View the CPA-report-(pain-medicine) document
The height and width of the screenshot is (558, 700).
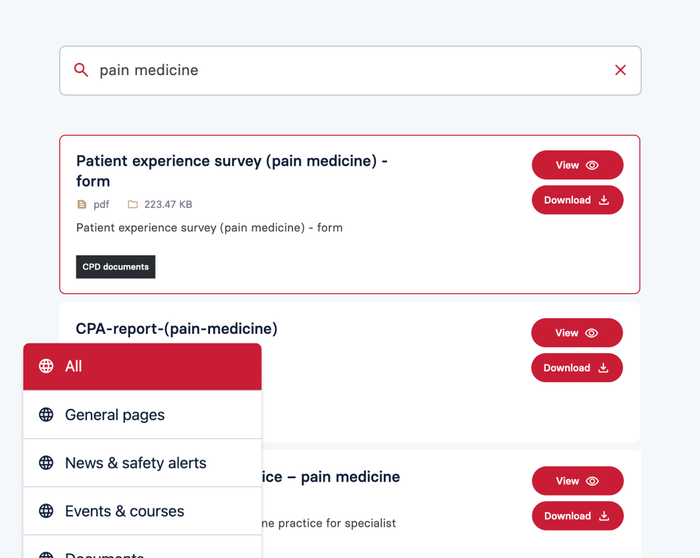[x=577, y=333]
